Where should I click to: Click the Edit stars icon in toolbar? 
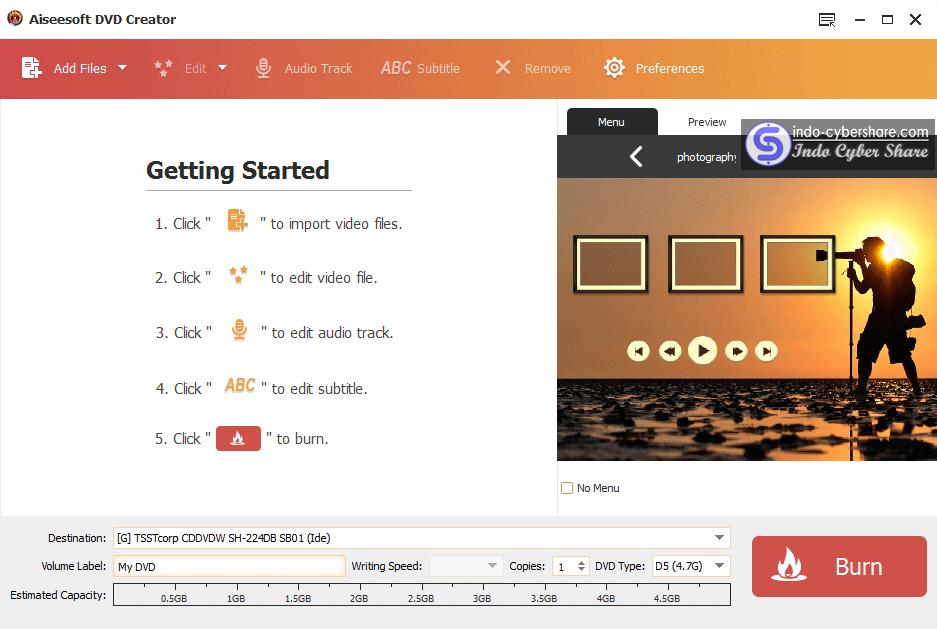point(163,68)
